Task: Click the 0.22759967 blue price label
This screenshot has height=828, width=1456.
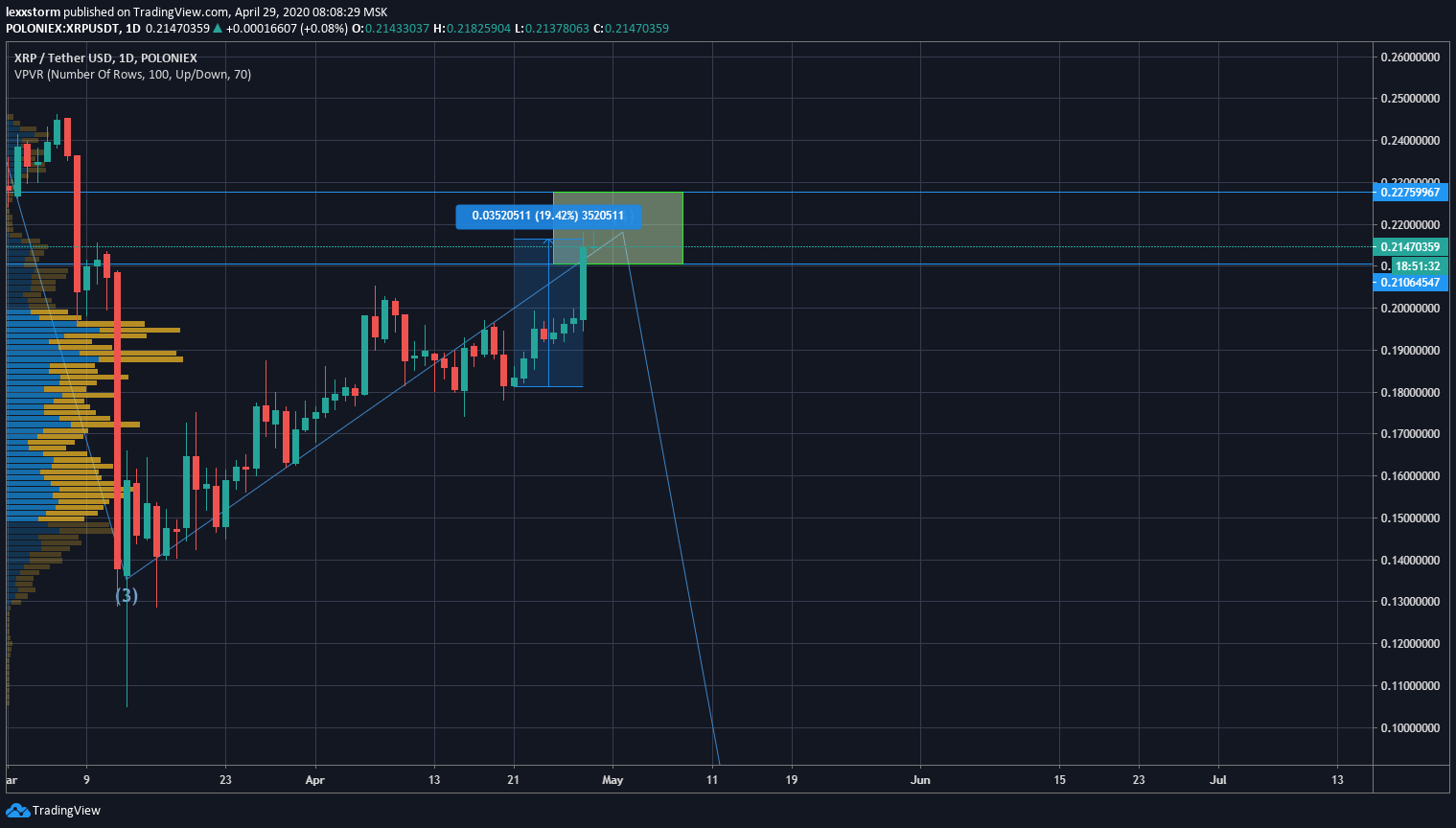Action: [x=1410, y=193]
